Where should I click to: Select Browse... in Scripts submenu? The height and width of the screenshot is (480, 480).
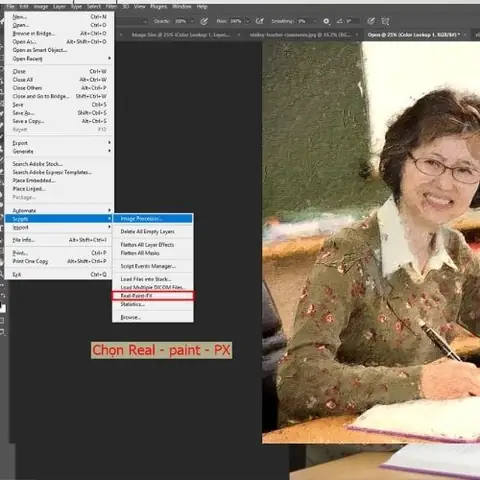[x=153, y=317]
